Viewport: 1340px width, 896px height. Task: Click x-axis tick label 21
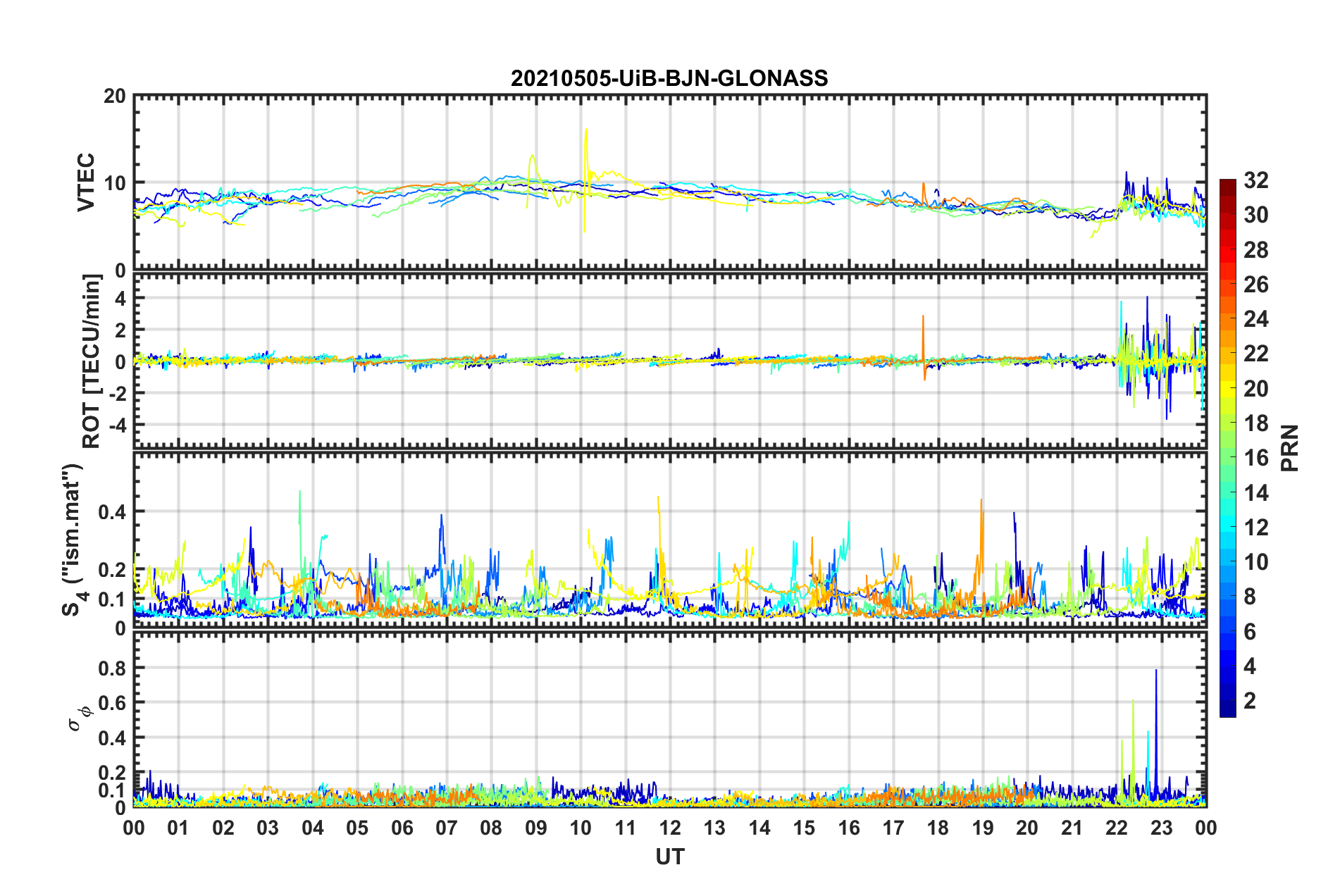click(1072, 828)
